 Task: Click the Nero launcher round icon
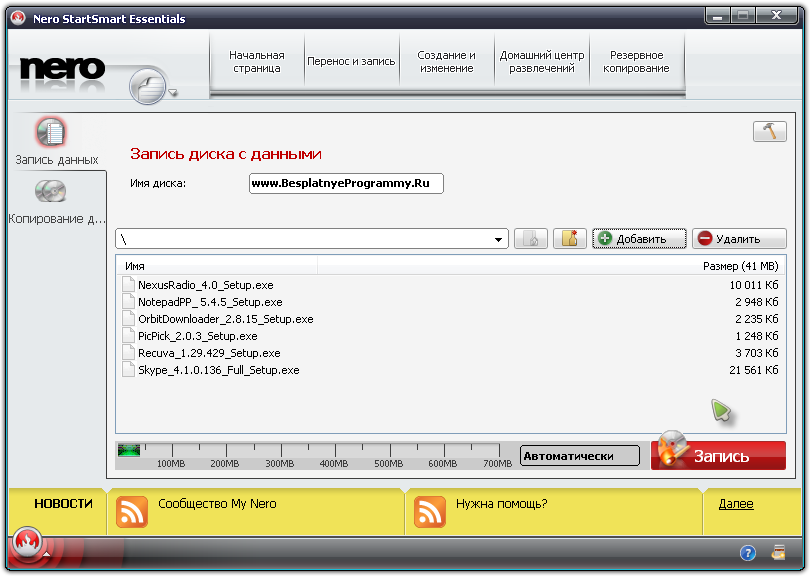[148, 86]
